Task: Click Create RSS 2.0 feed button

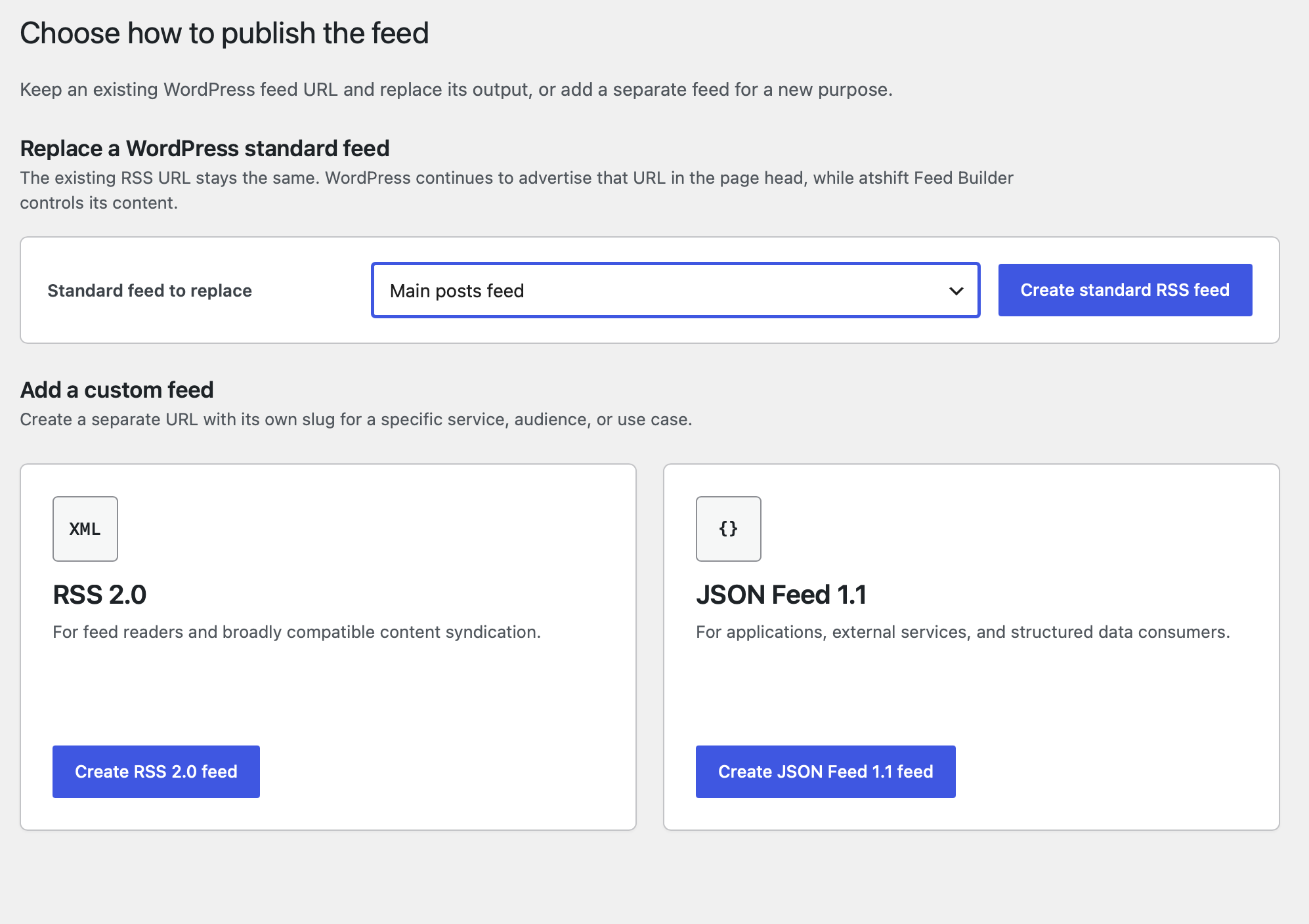Action: point(156,772)
